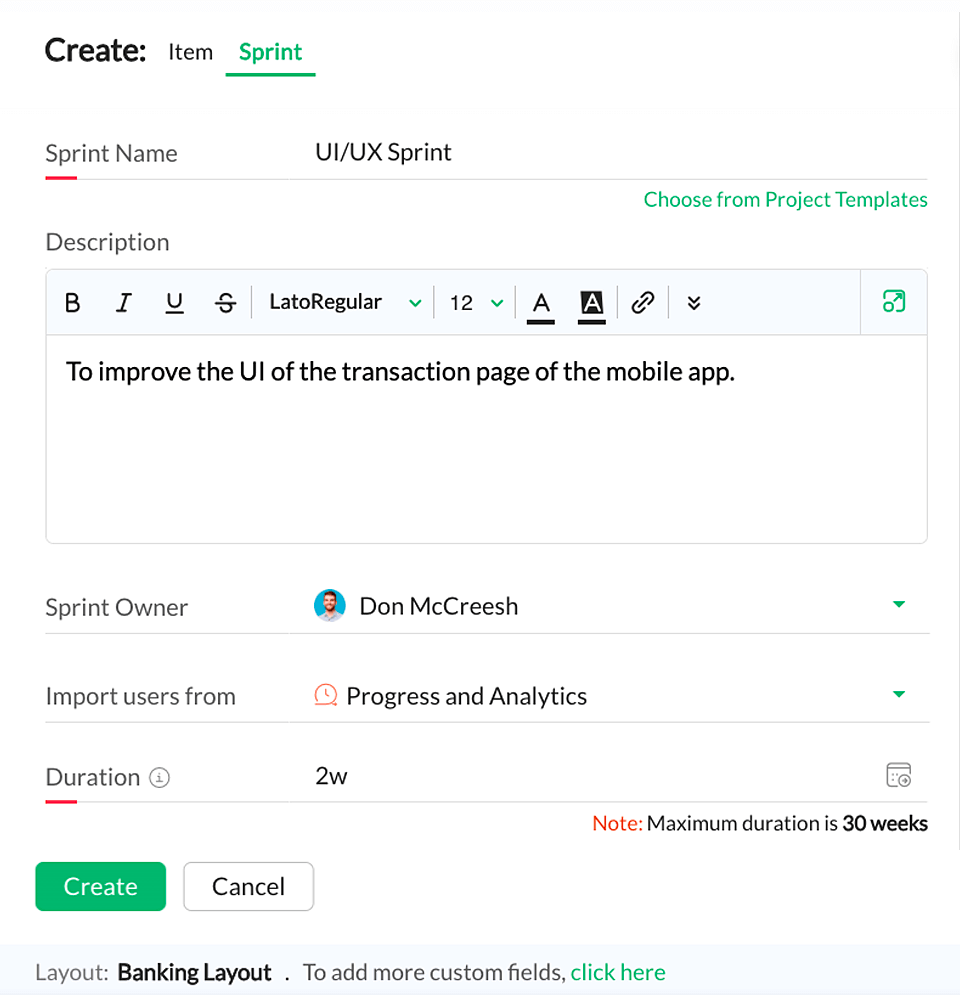Pick the text font color
Viewport: 960px width, 1001px height.
541,302
